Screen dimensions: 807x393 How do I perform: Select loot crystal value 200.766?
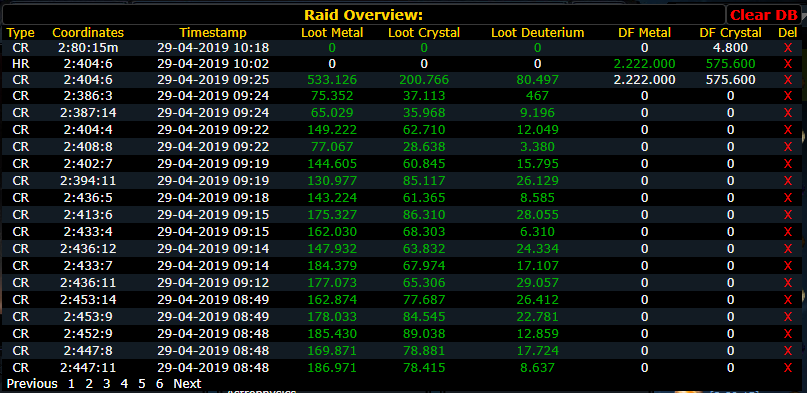pyautogui.click(x=424, y=80)
